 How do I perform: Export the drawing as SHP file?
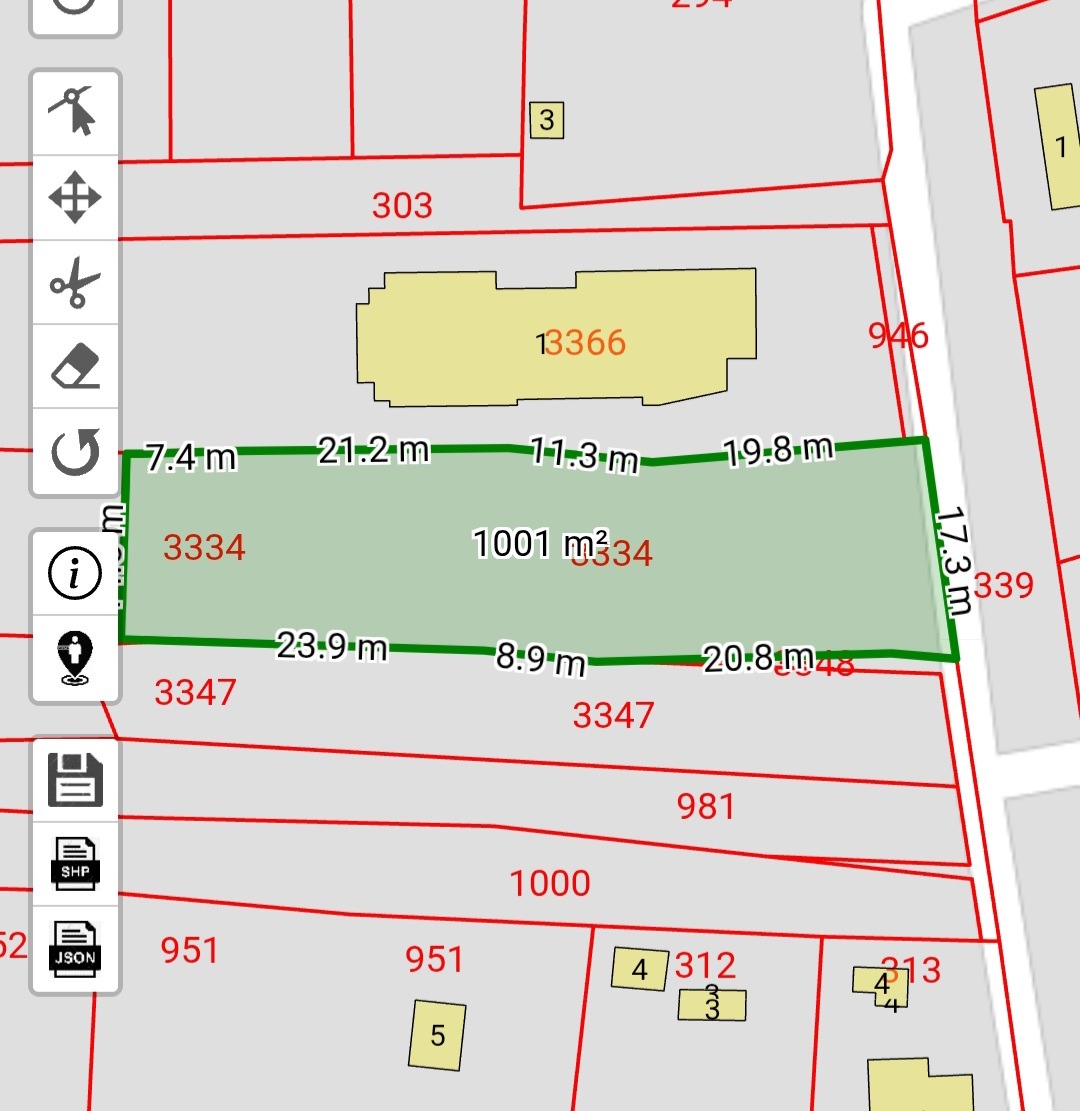click(76, 864)
